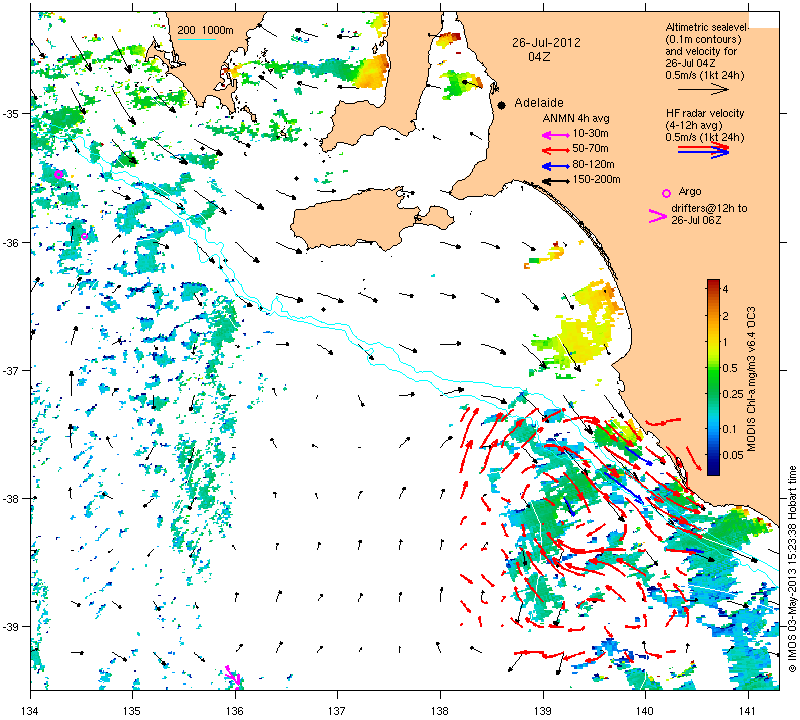Click the 'MODIS Chl-a mg/m3' colorbar title
Viewport: 800px width, 720px height.
click(x=751, y=378)
